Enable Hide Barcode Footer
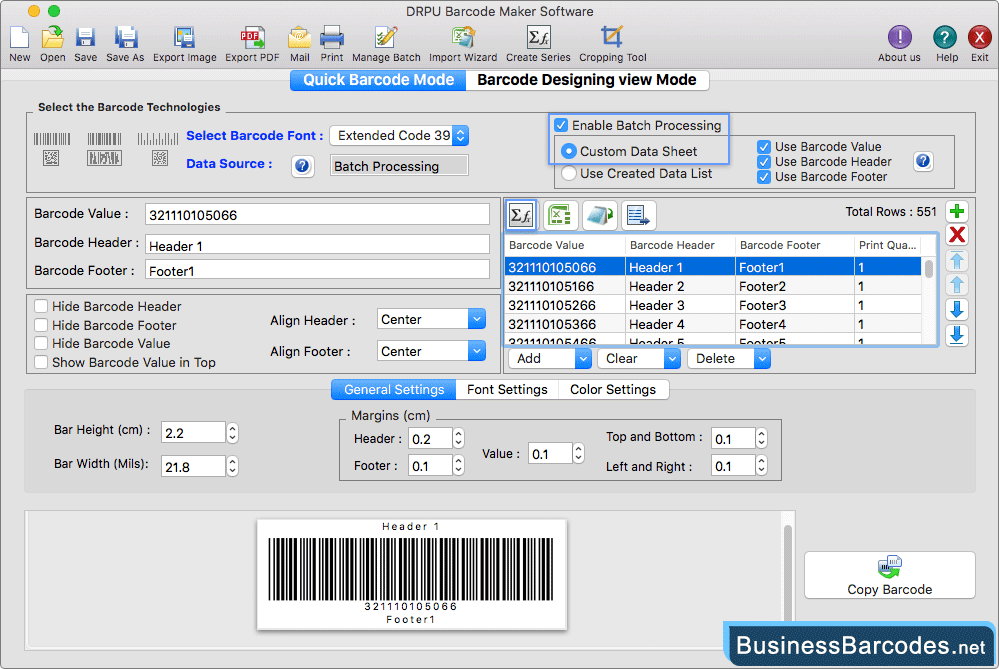The image size is (999, 669). 41,325
